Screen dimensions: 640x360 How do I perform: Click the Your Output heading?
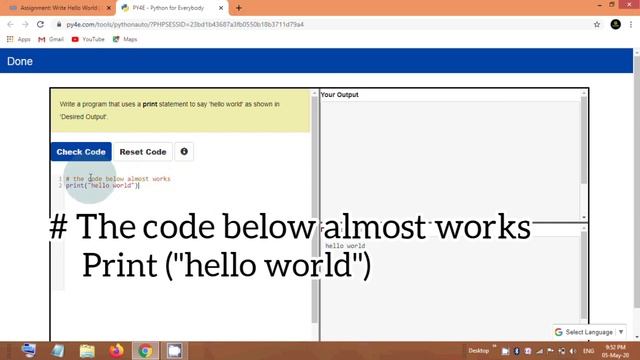[340, 95]
